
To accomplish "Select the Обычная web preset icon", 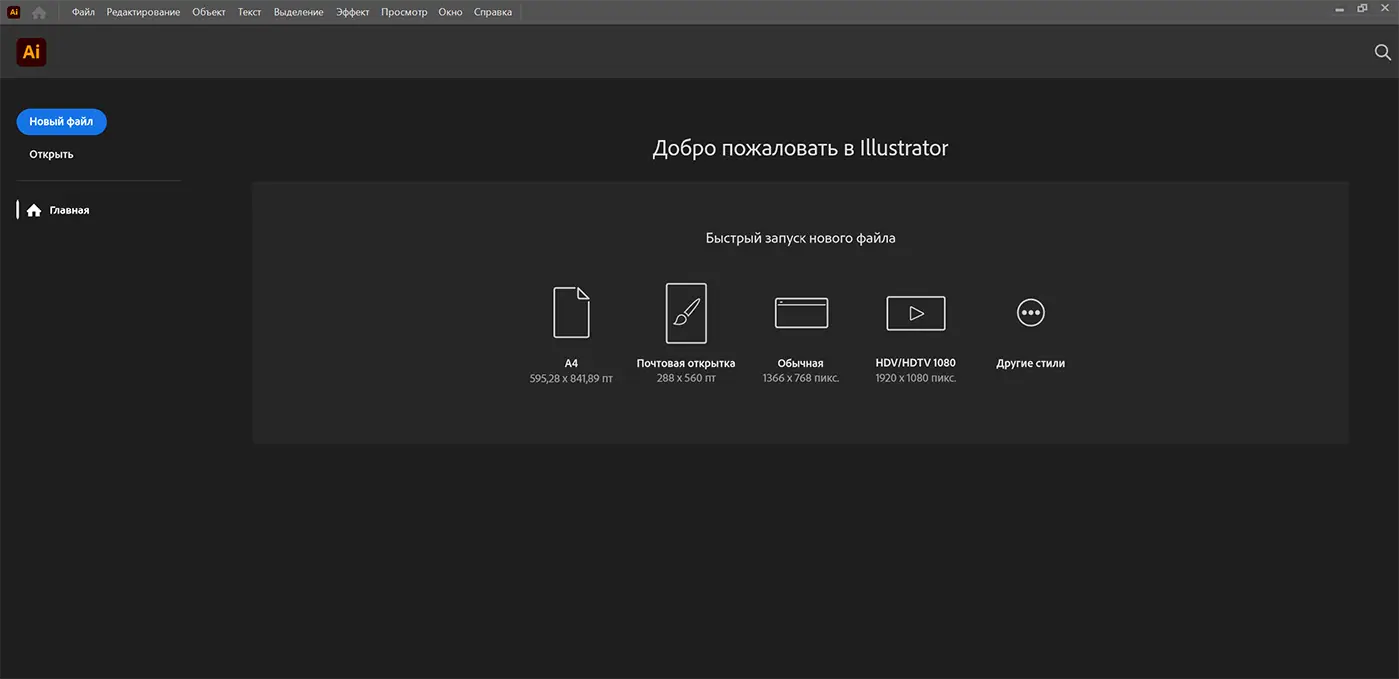I will (801, 313).
